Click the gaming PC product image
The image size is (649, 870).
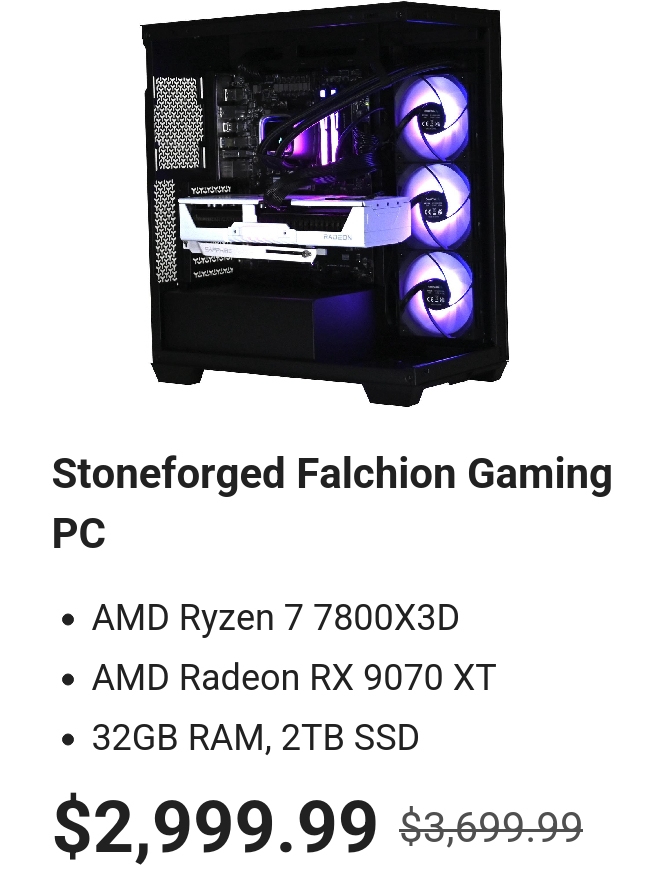[324, 205]
